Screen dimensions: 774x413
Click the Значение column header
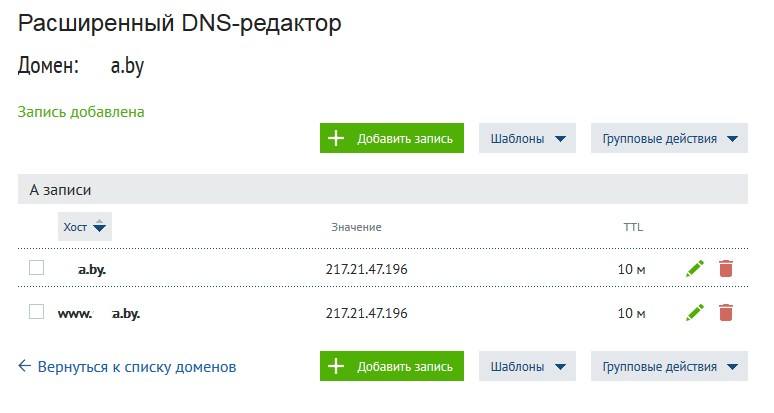[356, 227]
